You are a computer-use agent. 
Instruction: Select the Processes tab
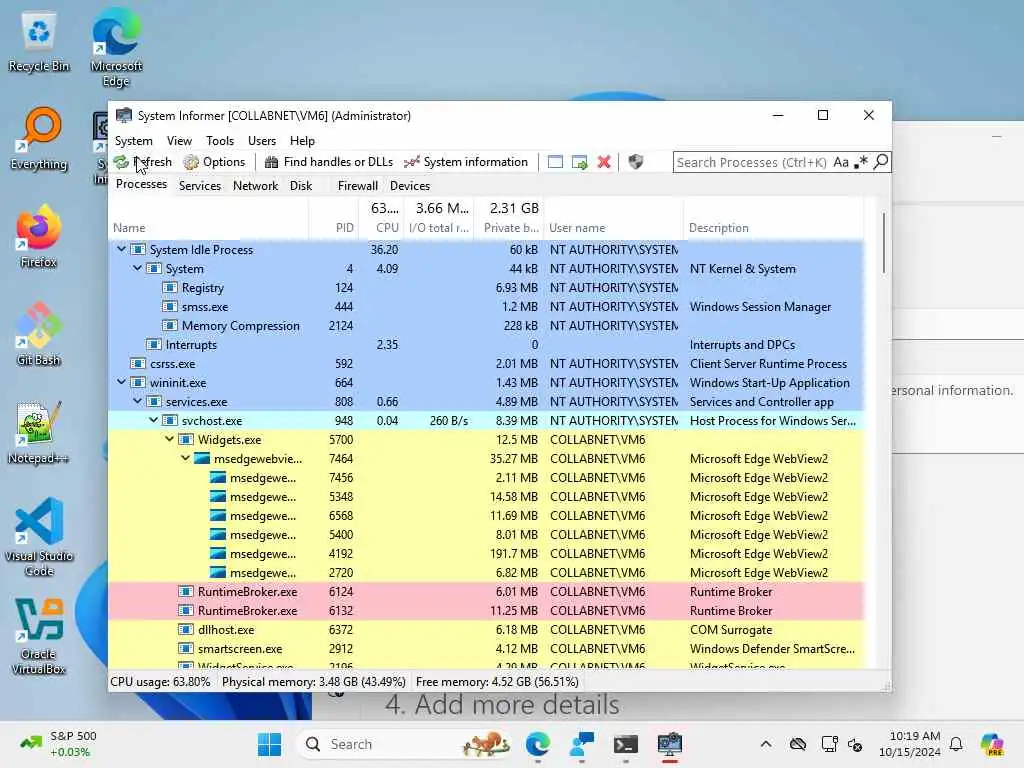point(141,184)
